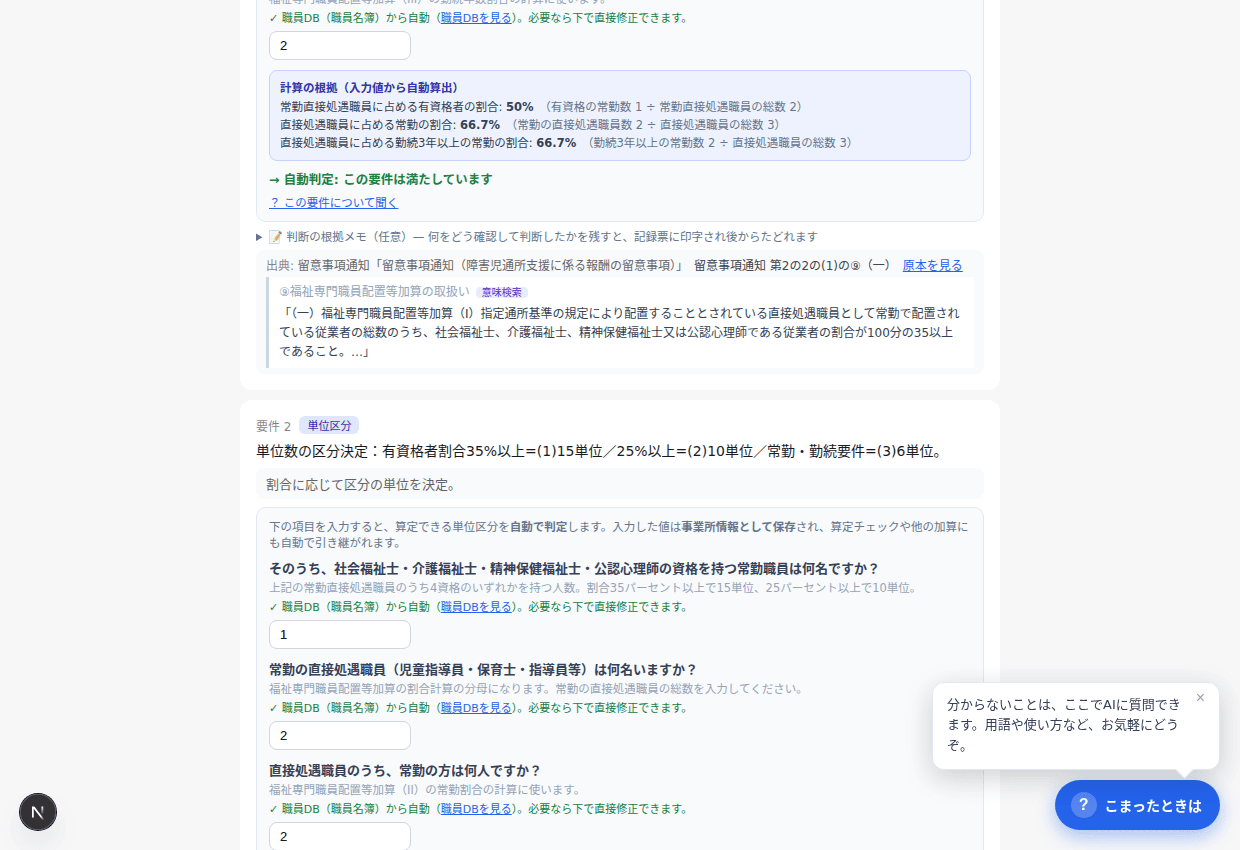
Task: Click the ⑨福祉専門職員配置等加算の取扱い citation title
Action: click(374, 292)
